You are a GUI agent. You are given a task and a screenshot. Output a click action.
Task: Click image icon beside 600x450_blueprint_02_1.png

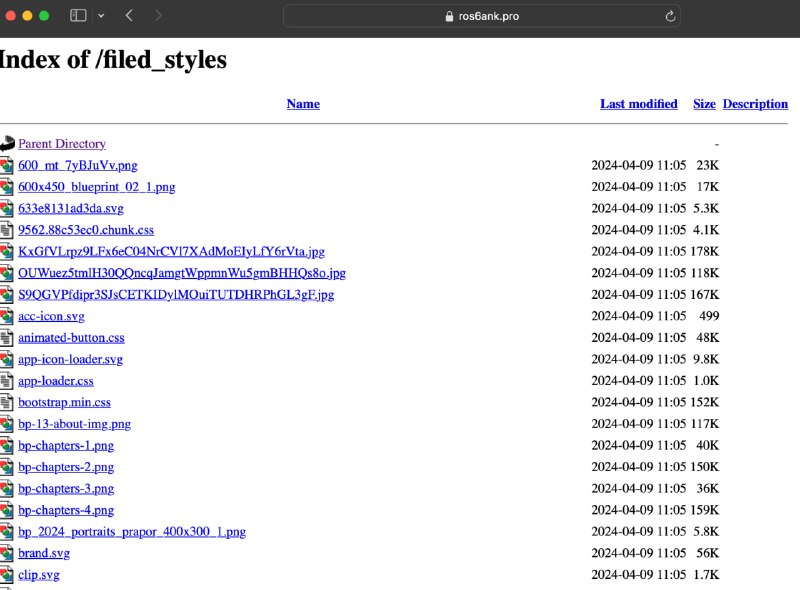[x=6, y=187]
